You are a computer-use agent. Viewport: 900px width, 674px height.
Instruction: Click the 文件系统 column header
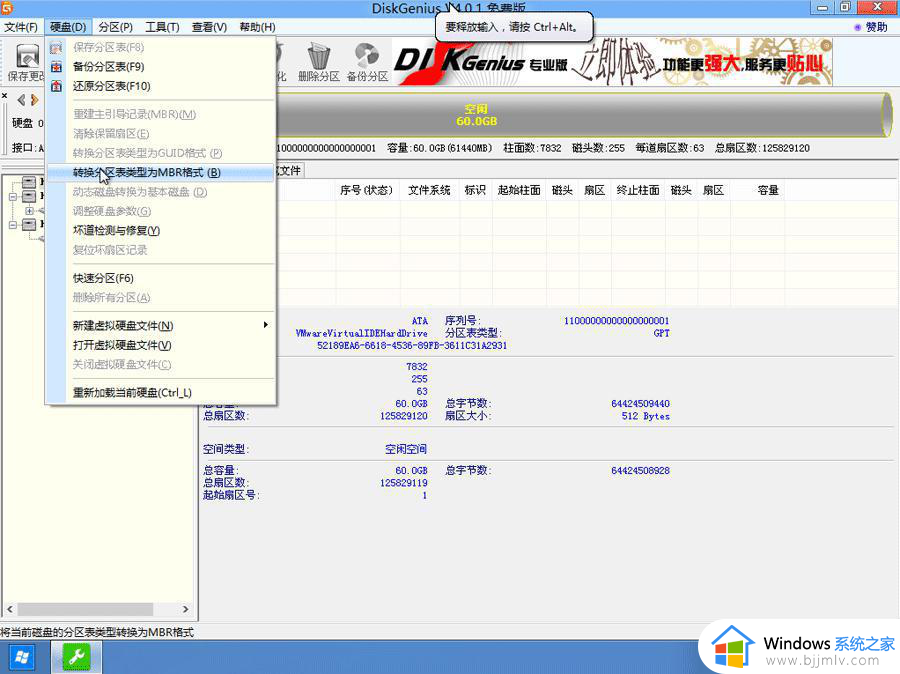point(429,190)
